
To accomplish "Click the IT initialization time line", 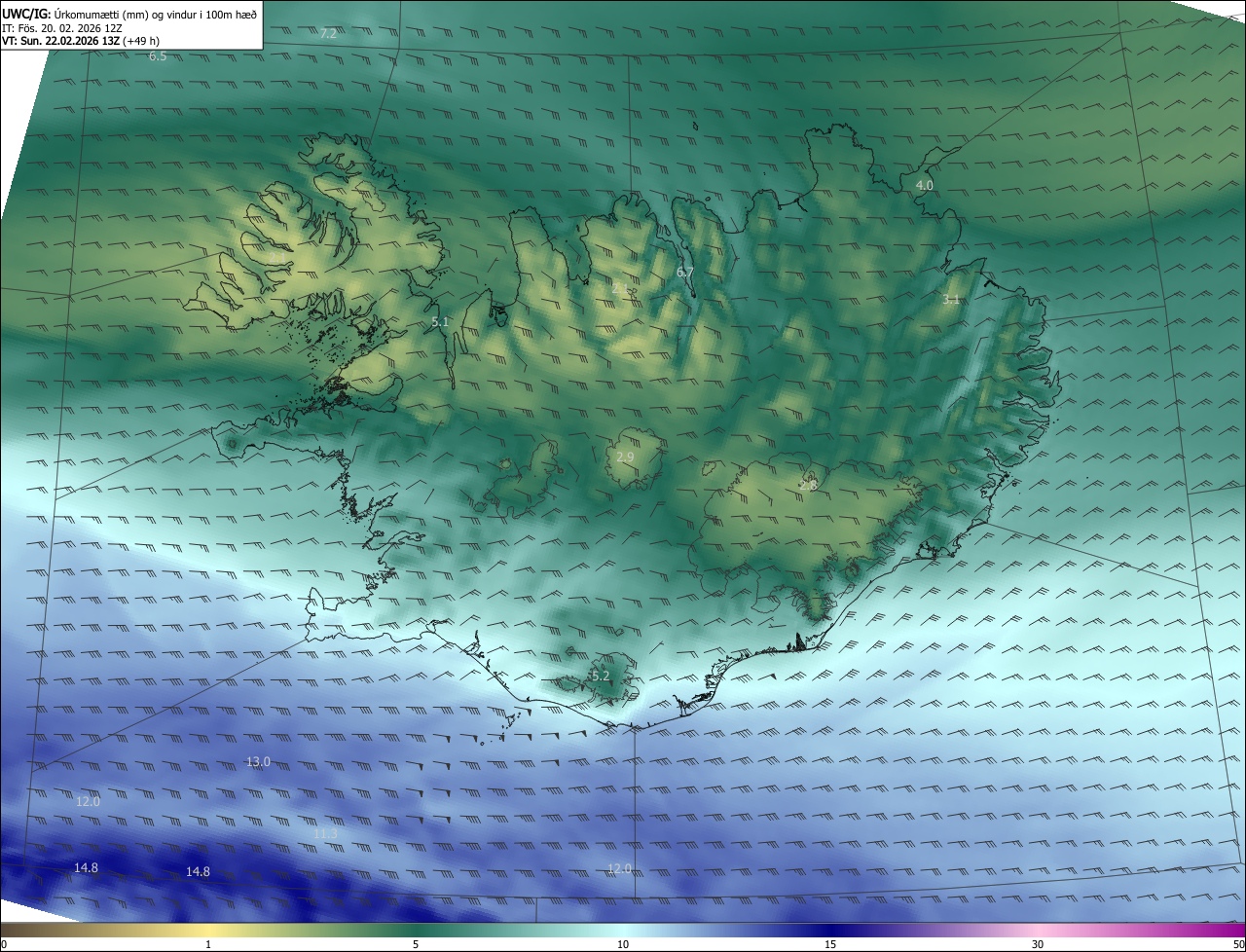I will [61, 27].
